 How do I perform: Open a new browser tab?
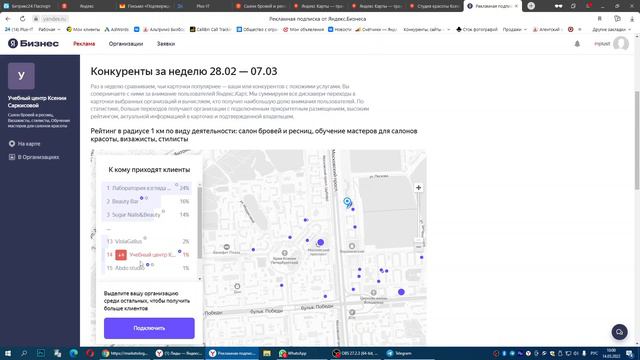[x=531, y=6]
